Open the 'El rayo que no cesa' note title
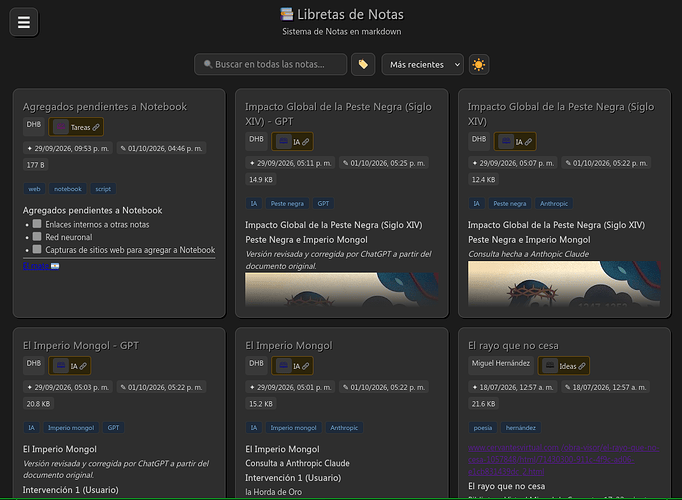The image size is (682, 500). coord(513,346)
